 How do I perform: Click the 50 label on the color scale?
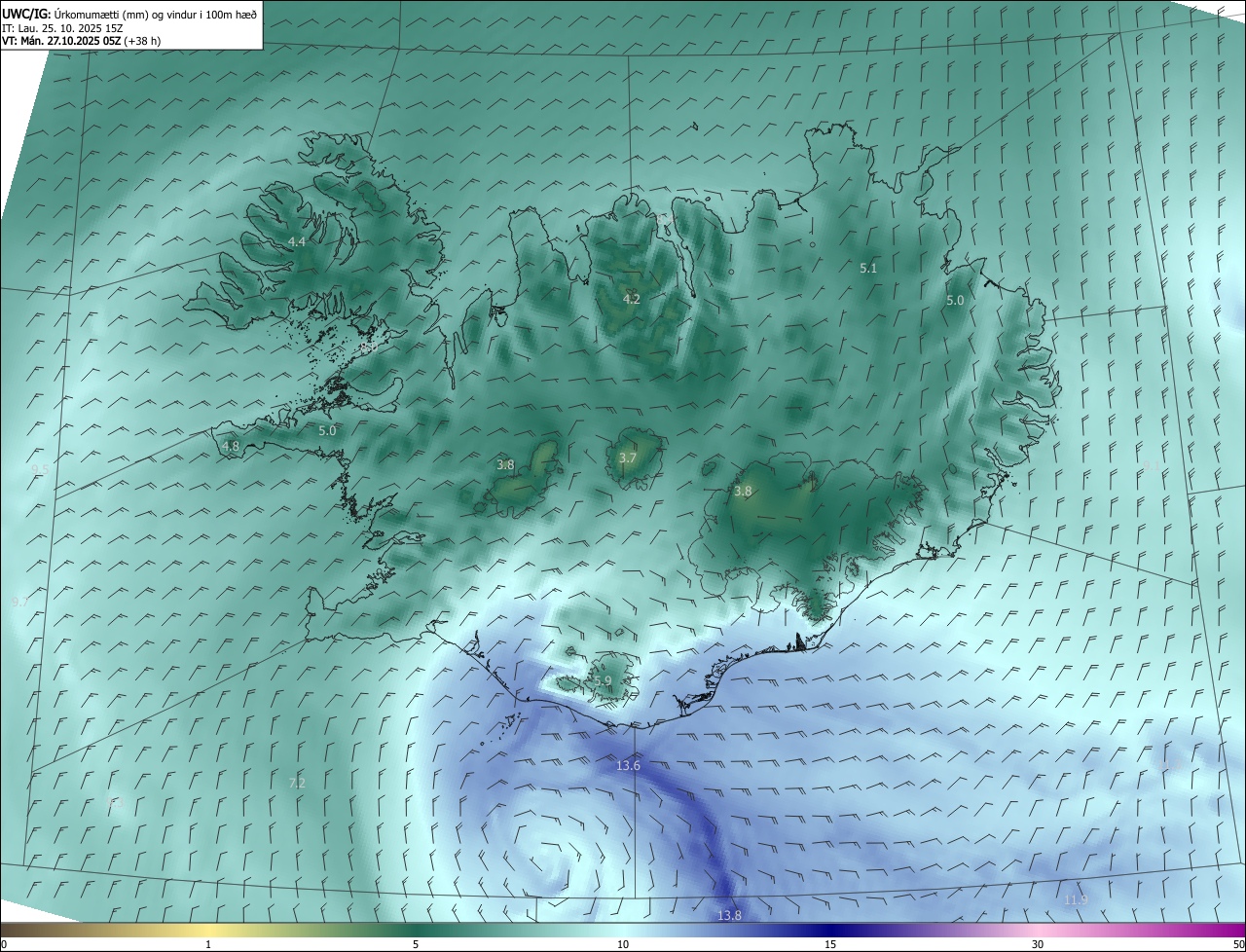click(1238, 944)
